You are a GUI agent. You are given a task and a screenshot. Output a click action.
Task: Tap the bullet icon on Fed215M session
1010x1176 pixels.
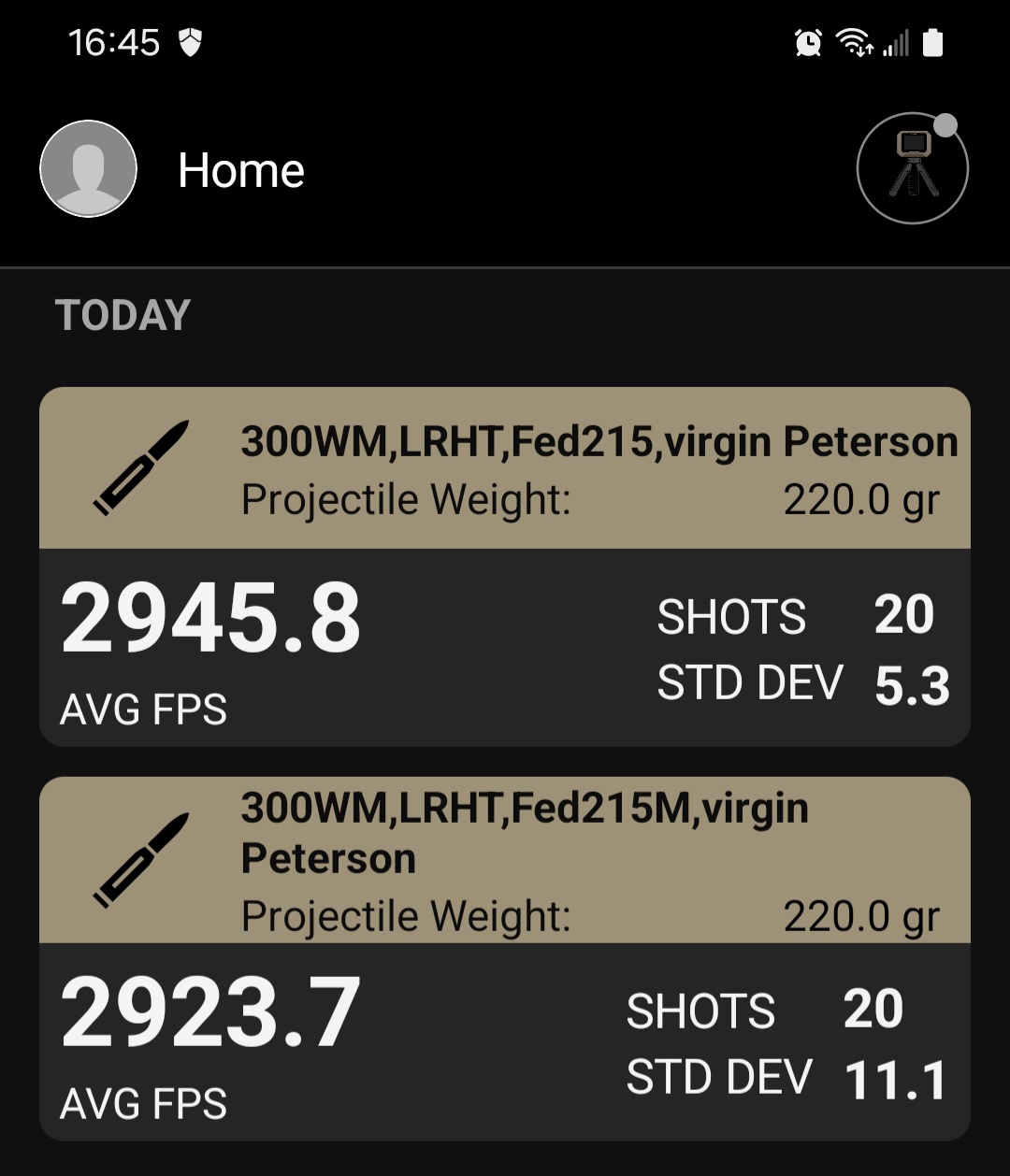click(x=141, y=859)
